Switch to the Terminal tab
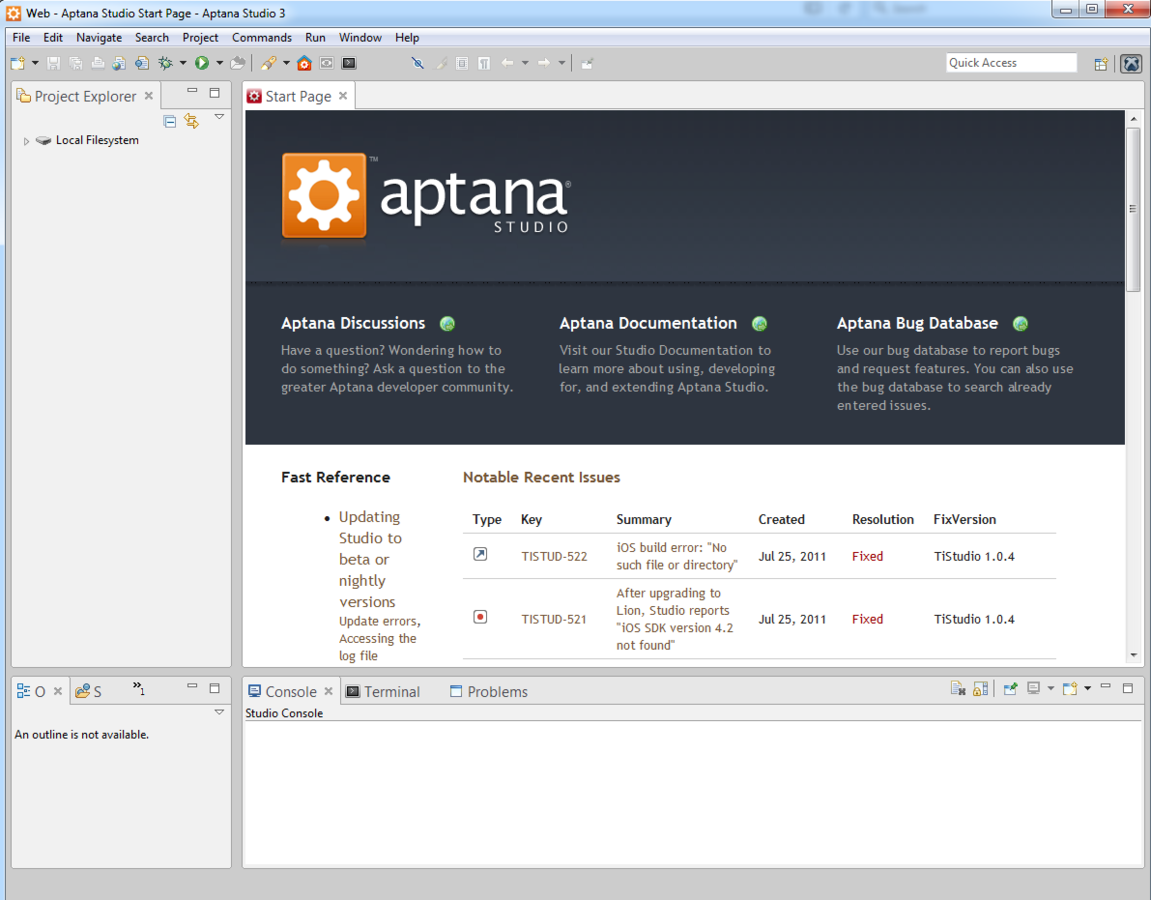 pos(383,692)
